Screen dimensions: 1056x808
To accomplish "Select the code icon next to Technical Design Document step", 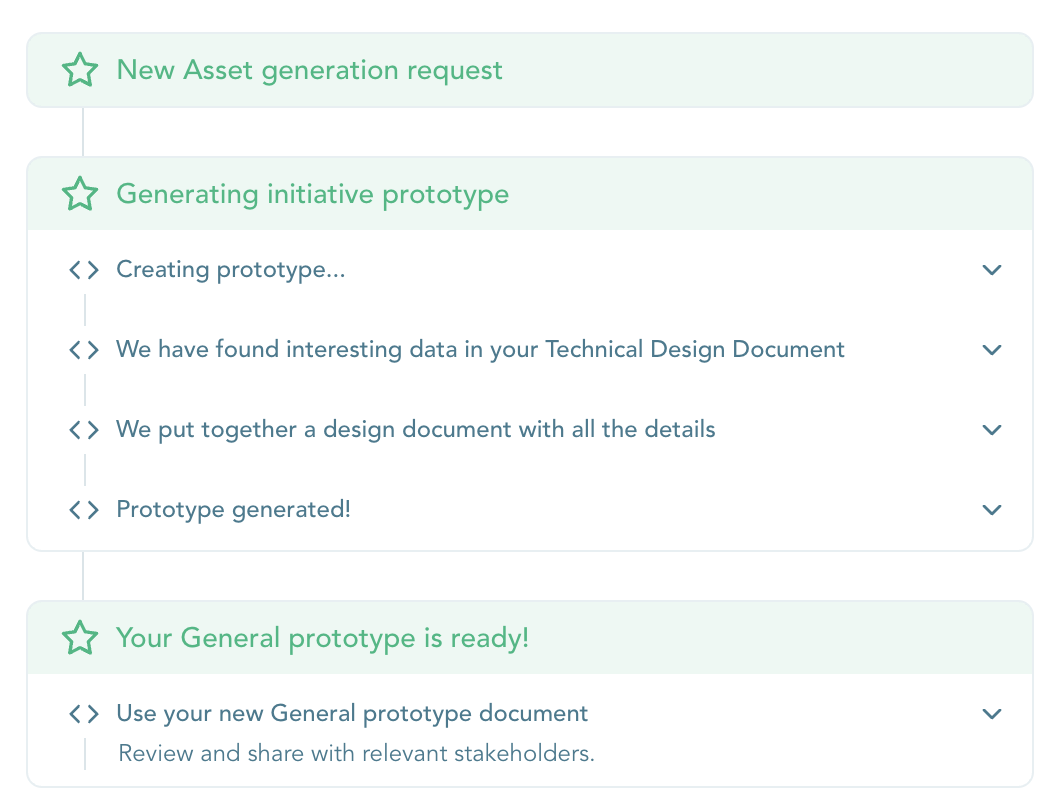I will point(84,349).
